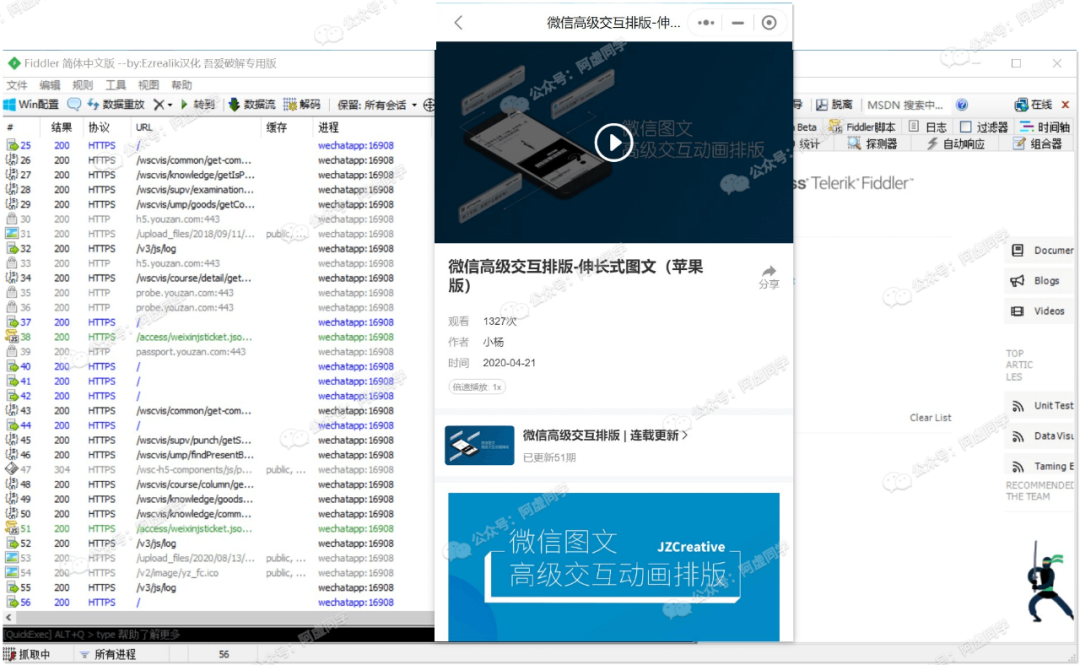1080x665 pixels.
Task: Select session 54 yz_fc.ico row
Action: pos(200,573)
